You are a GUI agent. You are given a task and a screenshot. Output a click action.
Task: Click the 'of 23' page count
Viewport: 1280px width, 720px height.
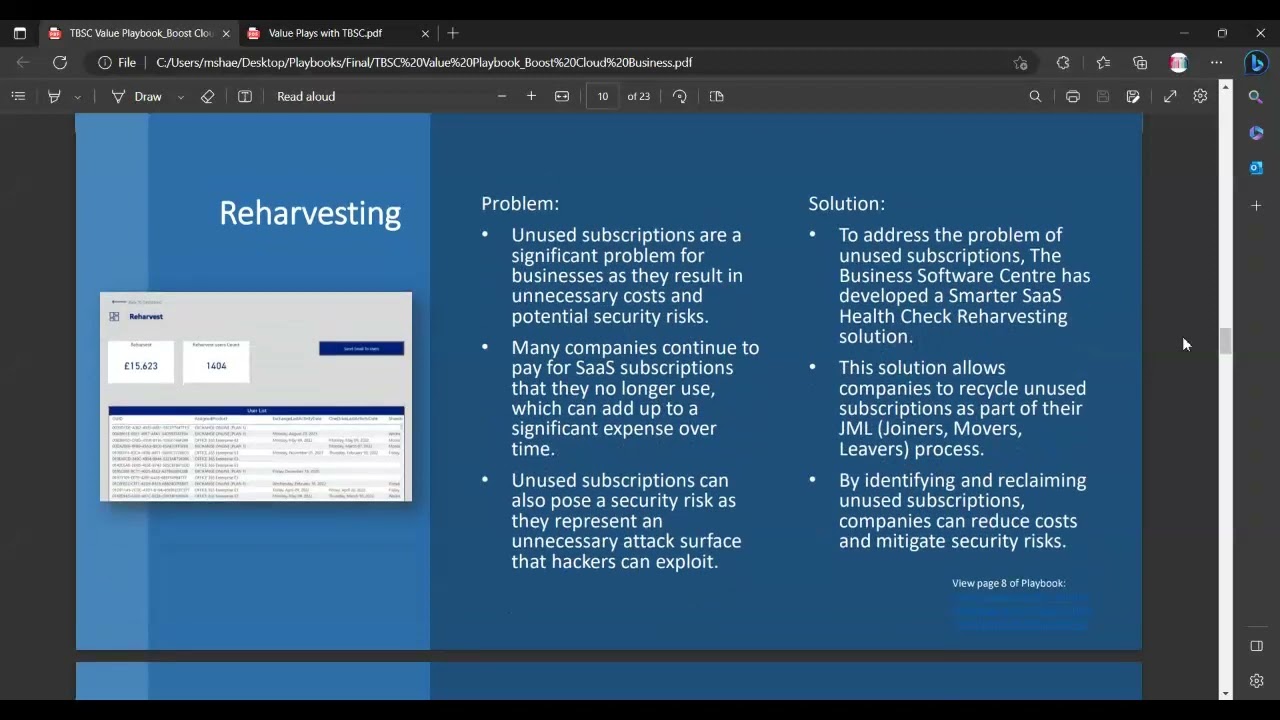(x=638, y=96)
